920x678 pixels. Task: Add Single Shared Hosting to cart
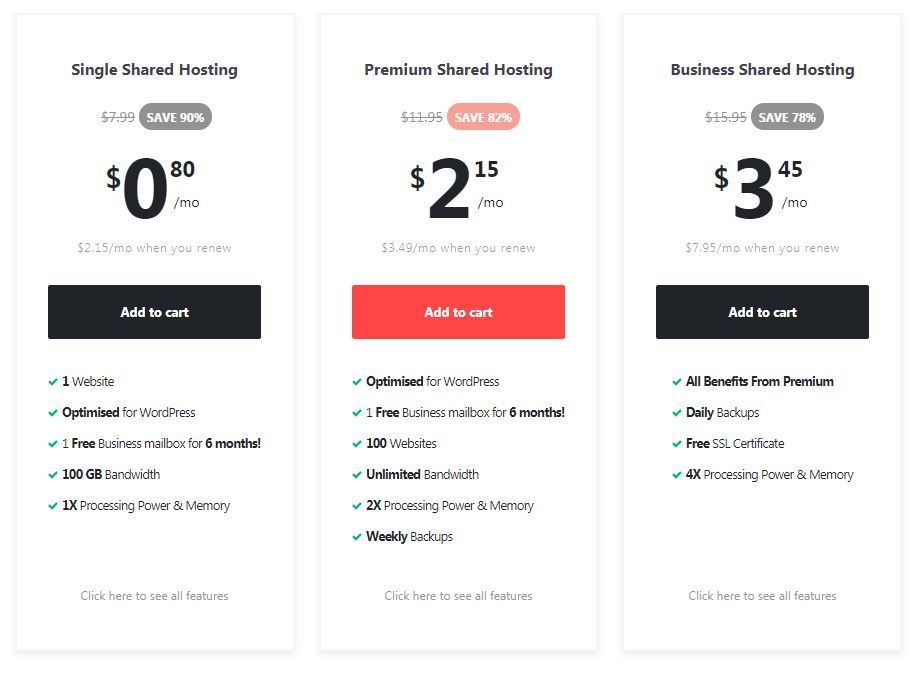pyautogui.click(x=154, y=312)
